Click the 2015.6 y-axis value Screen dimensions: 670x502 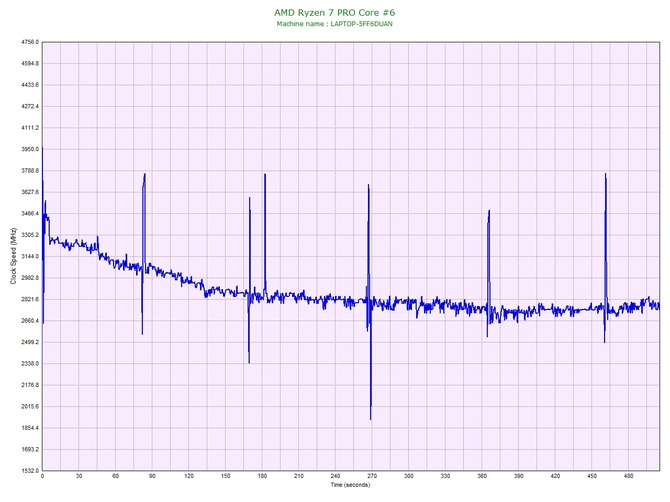(x=30, y=406)
